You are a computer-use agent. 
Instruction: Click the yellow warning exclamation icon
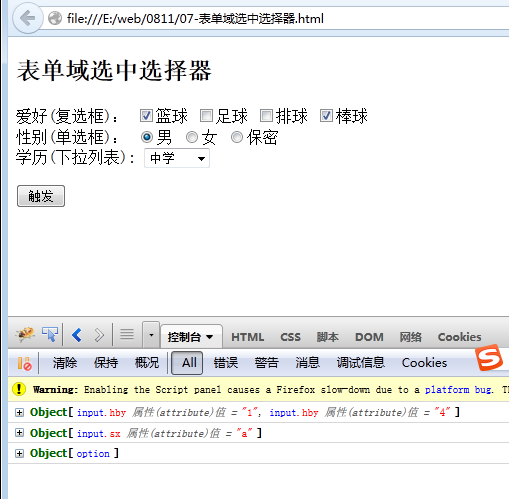click(19, 389)
